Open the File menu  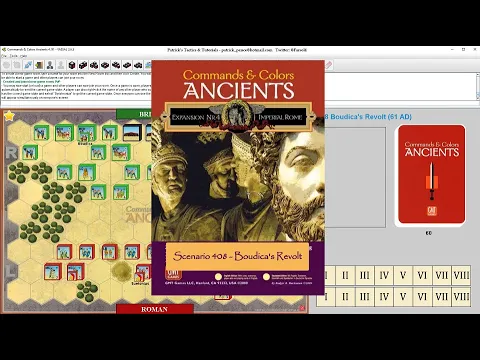[x=4, y=56]
